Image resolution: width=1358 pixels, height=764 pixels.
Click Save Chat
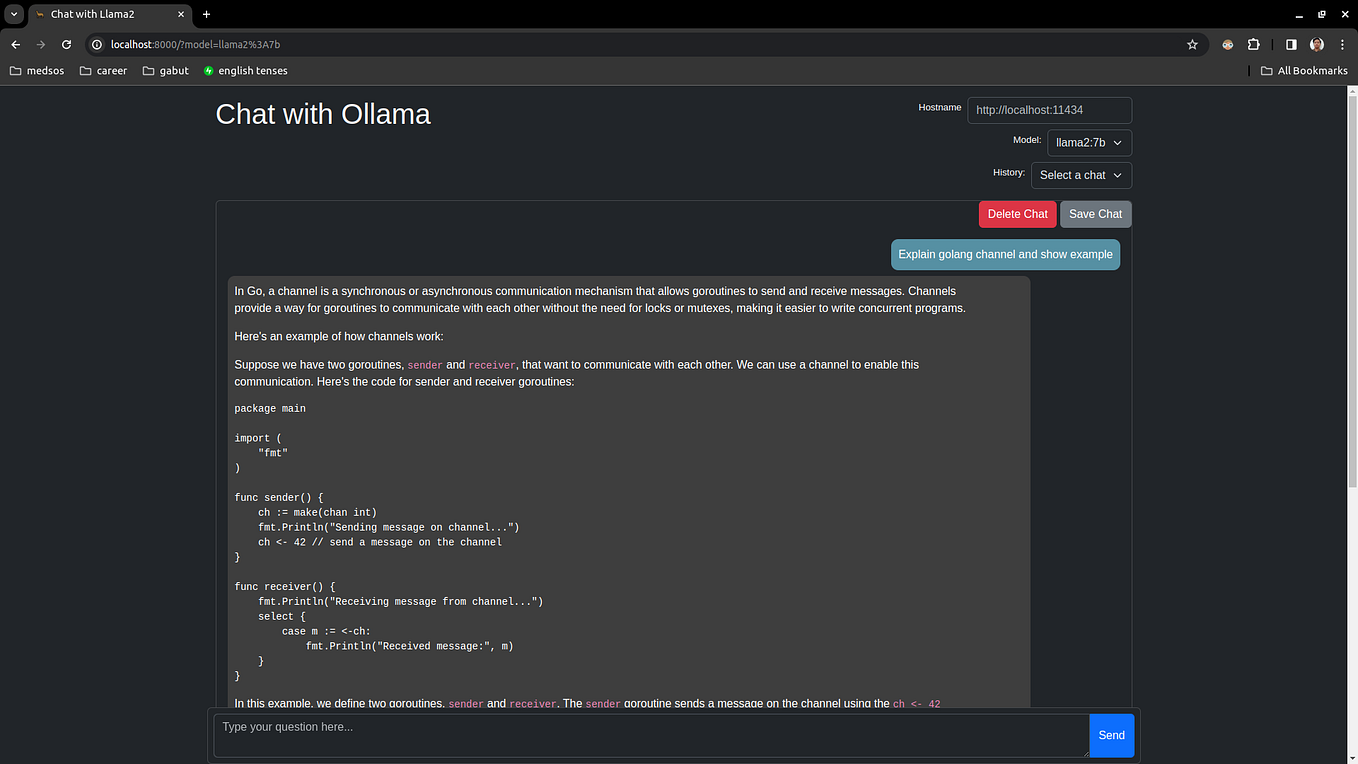1095,214
